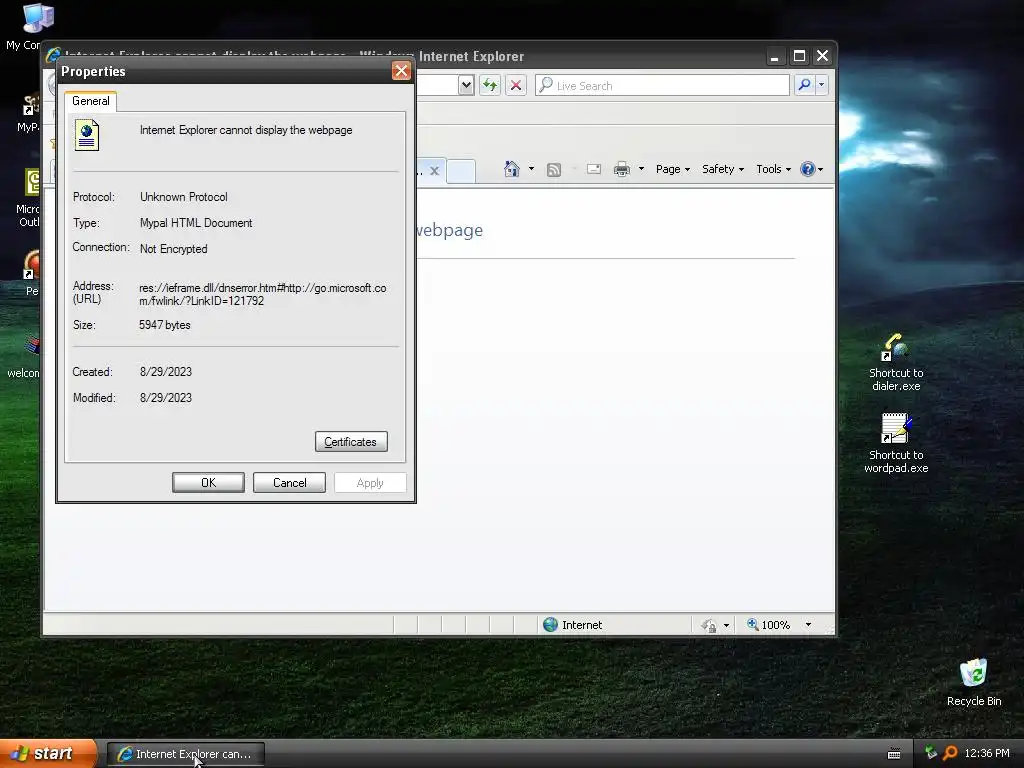Expand the Home button dropdown arrow
Viewport: 1024px width, 768px height.
(531, 169)
